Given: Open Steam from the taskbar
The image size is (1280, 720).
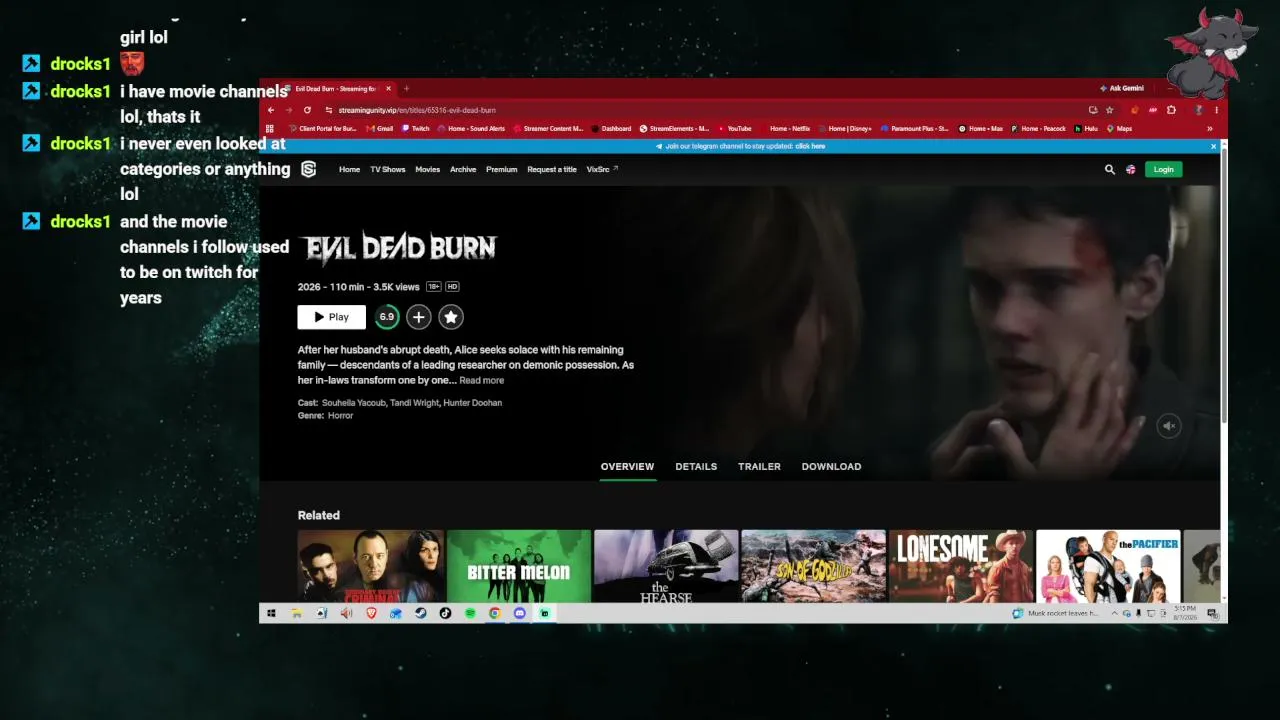Looking at the screenshot, I should (421, 613).
